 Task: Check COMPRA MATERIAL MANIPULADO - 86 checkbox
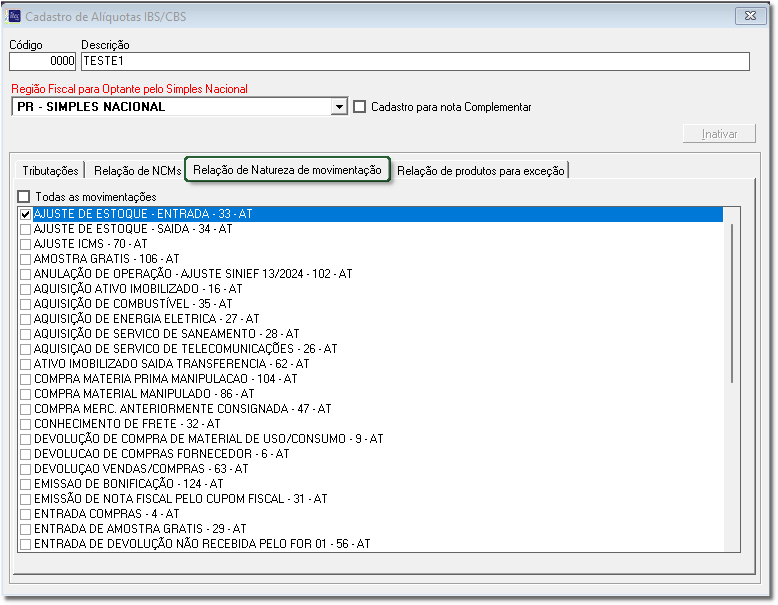tap(25, 394)
